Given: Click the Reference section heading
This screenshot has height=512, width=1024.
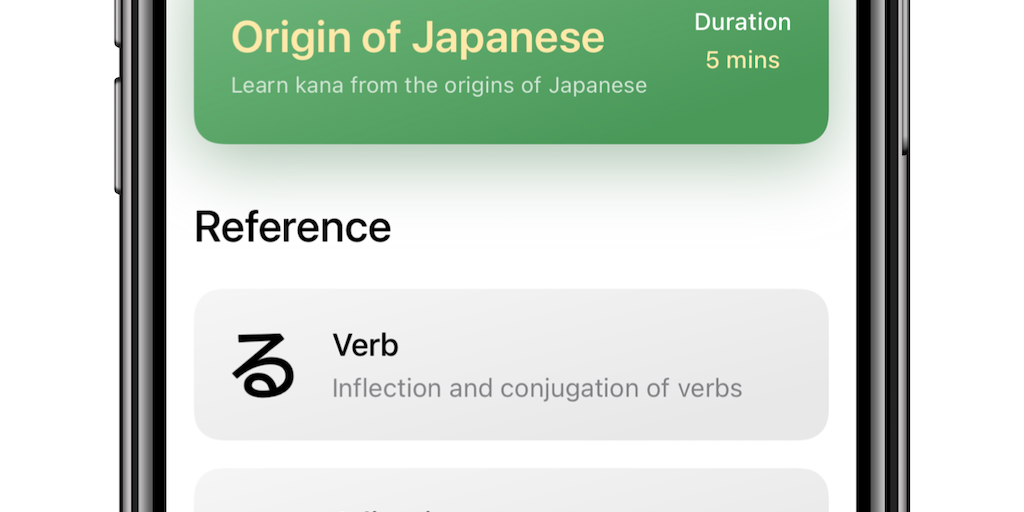Looking at the screenshot, I should 292,227.
